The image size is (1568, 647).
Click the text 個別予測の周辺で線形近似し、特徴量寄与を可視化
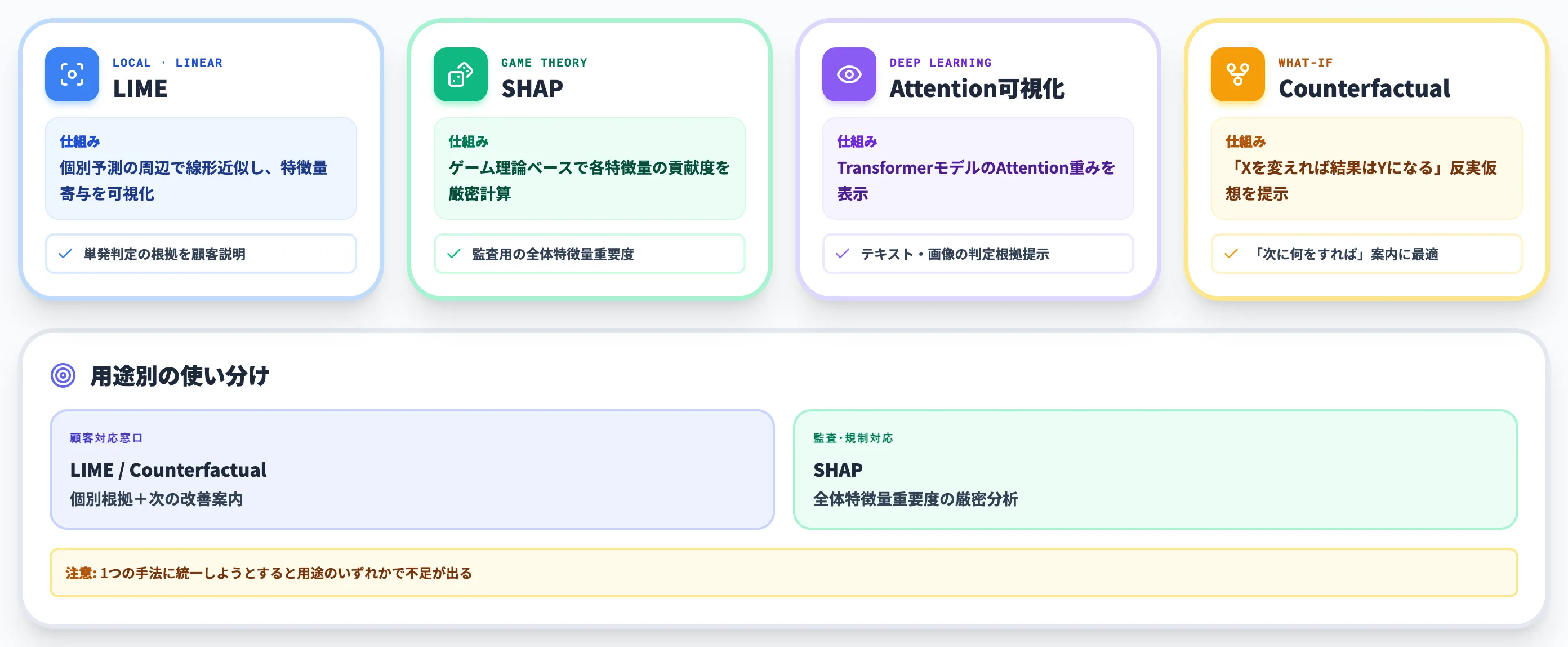pos(194,180)
